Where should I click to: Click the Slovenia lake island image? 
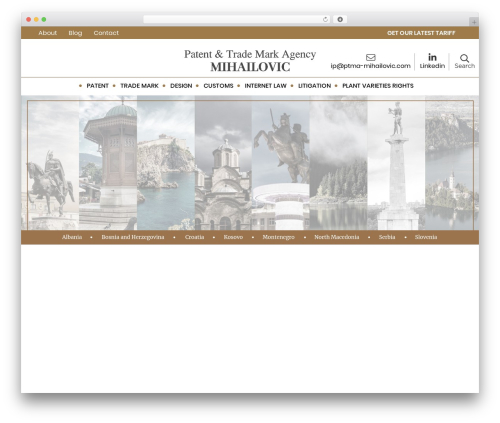coord(452,163)
